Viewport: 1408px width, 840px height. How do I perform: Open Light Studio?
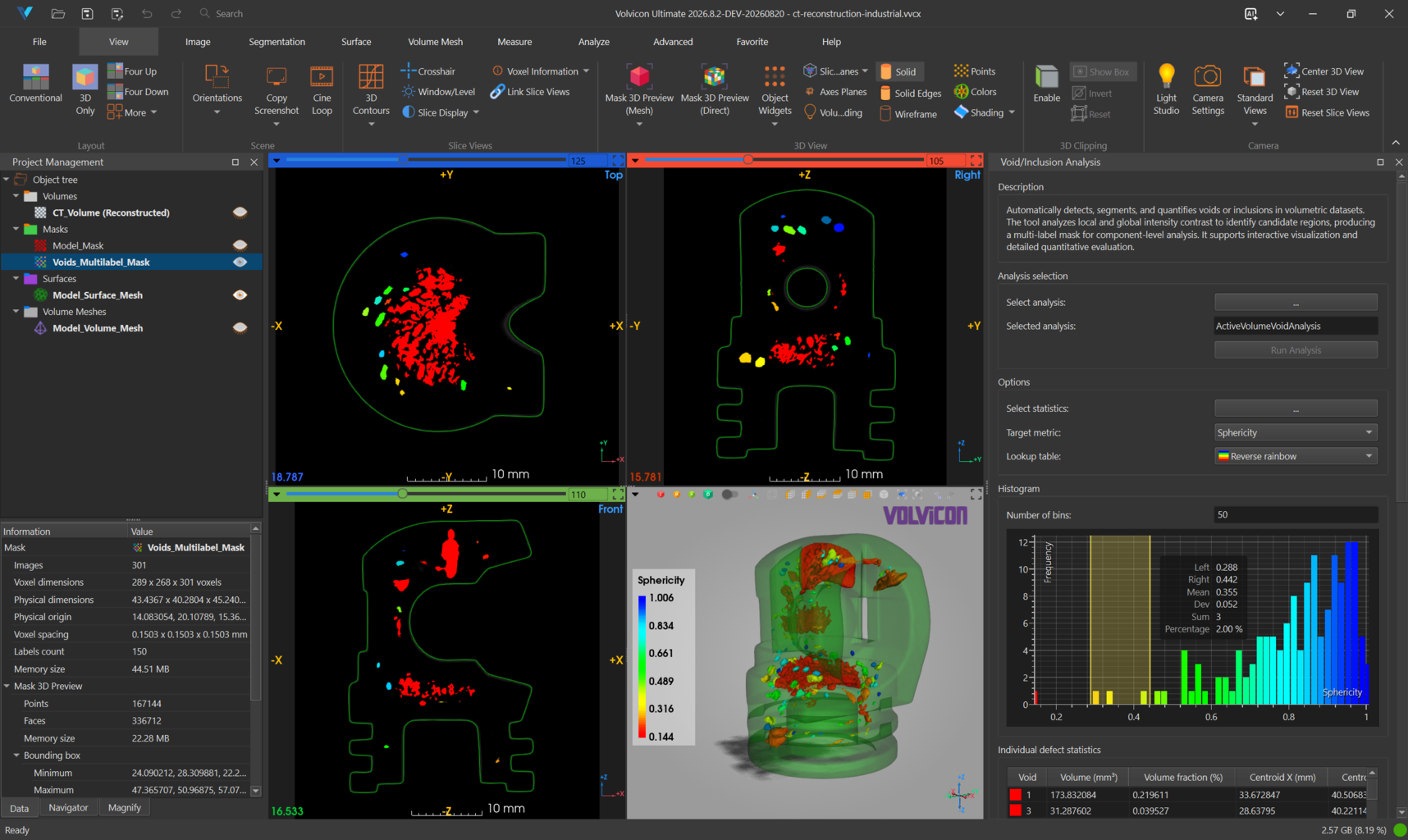tap(1166, 90)
